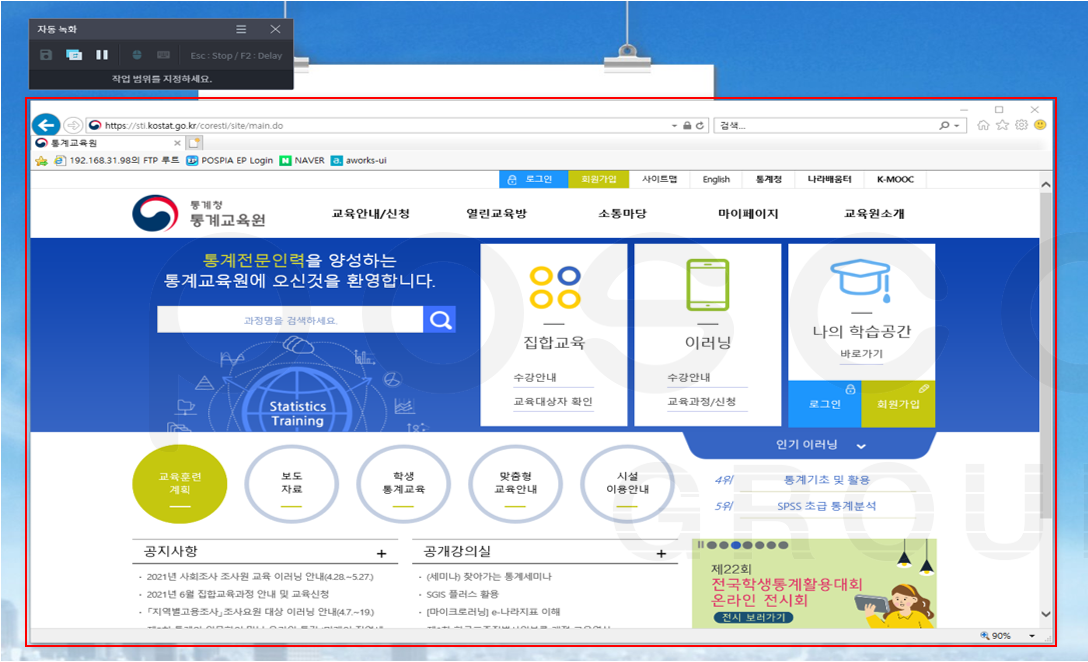Open the search provider dropdown arrow
1088x662 pixels.
tap(957, 126)
